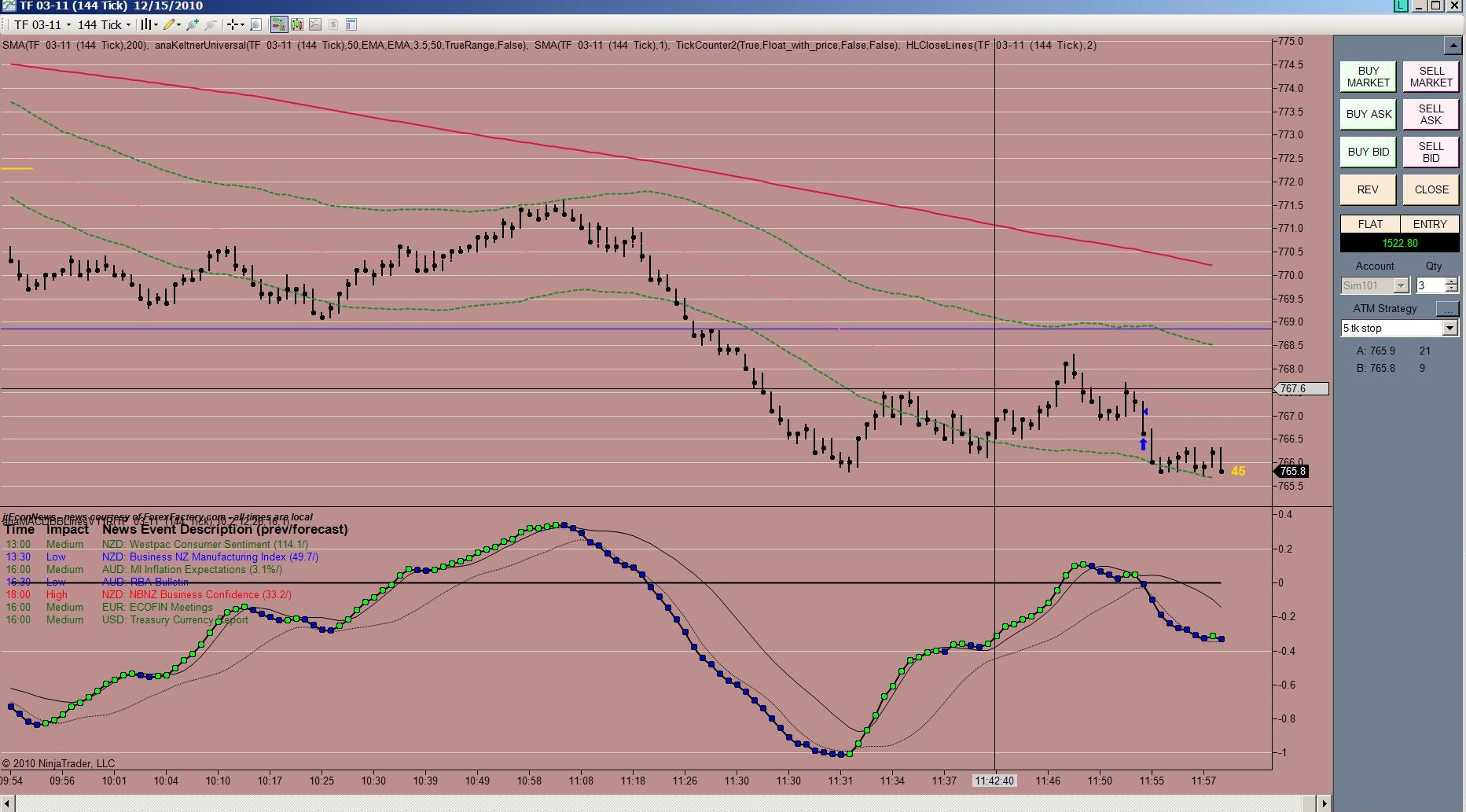Click the Qty quantity input field

pos(1431,285)
